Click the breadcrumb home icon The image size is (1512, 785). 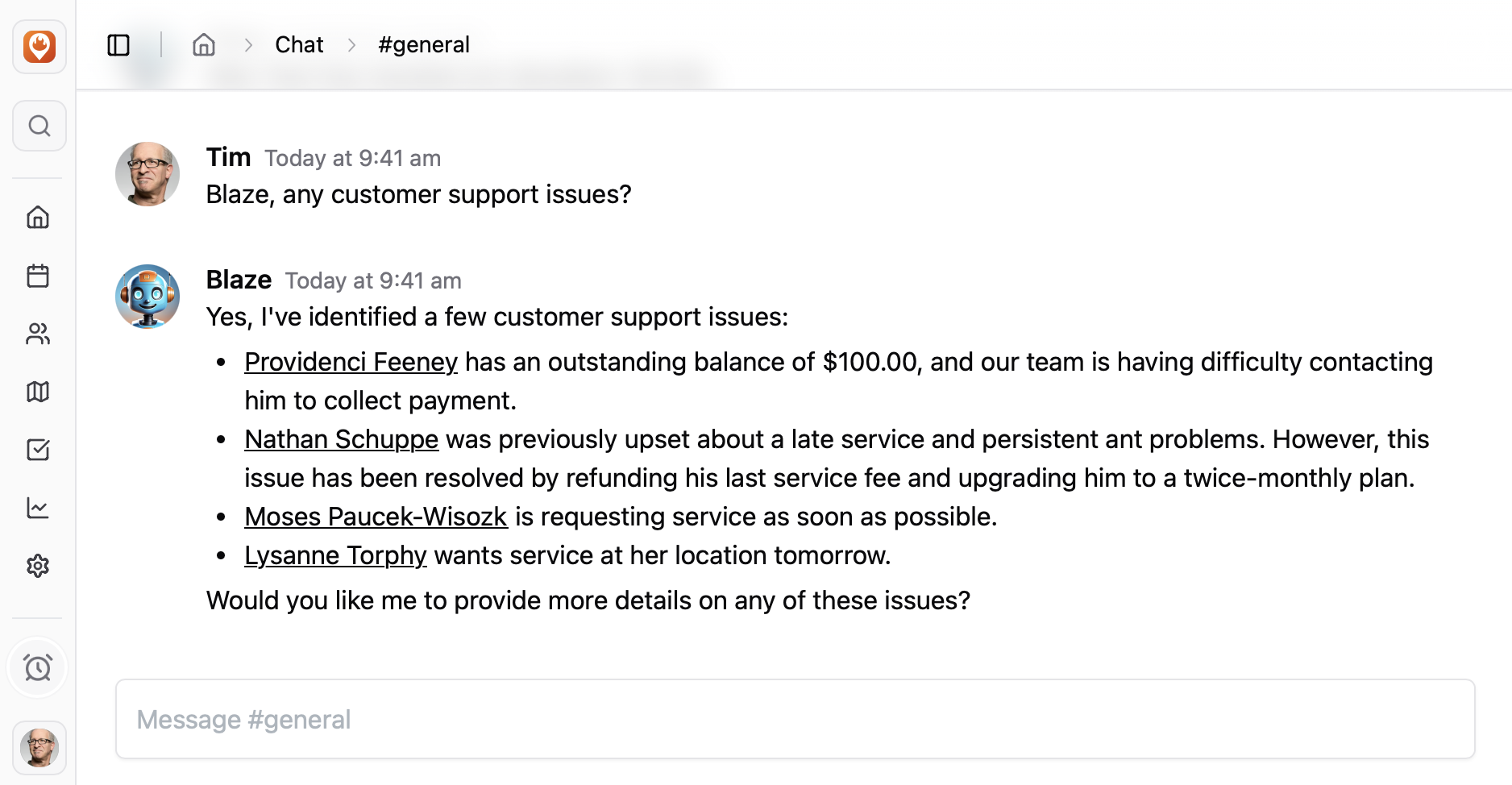point(204,45)
